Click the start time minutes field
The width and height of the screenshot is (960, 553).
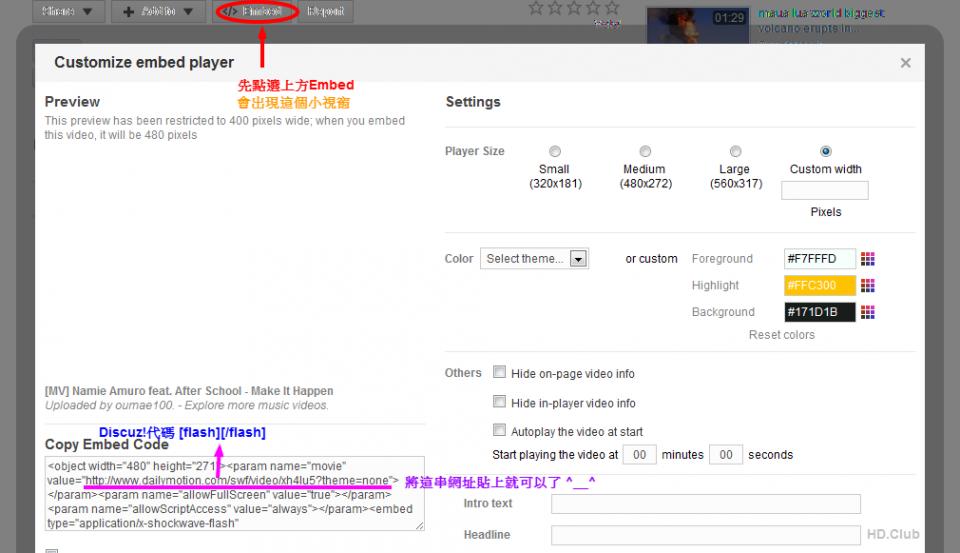(x=639, y=454)
